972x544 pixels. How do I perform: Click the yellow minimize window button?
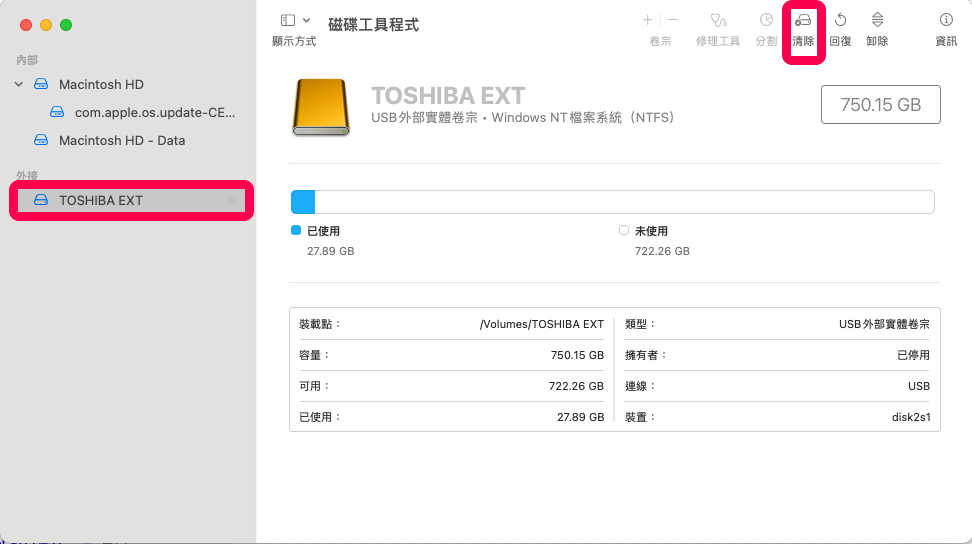[46, 25]
